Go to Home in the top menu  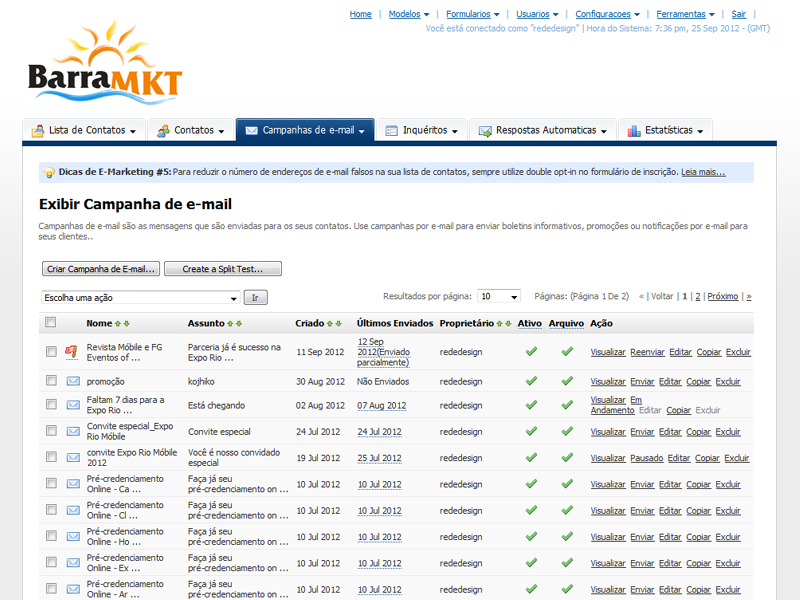(x=360, y=14)
